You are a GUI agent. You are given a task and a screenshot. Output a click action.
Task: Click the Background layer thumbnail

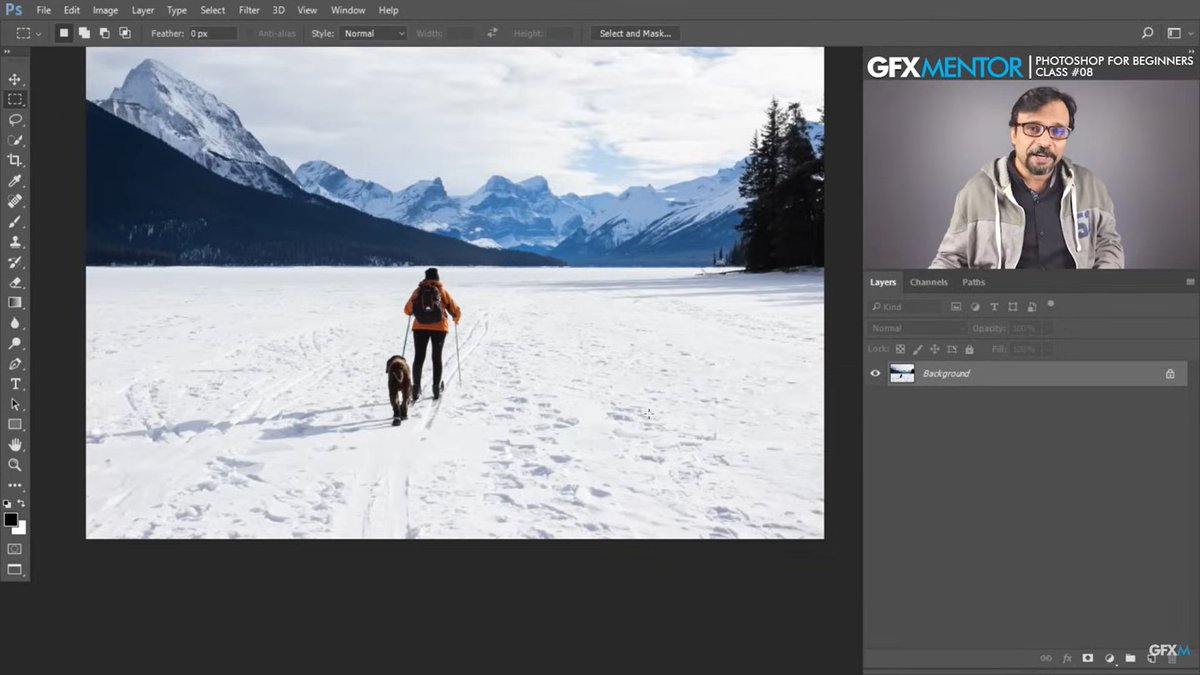[902, 374]
